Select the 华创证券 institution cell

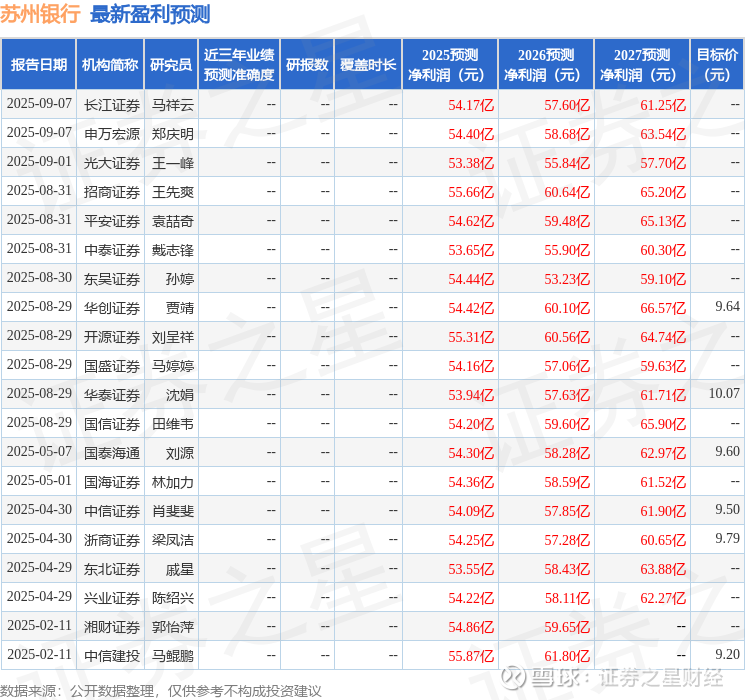tap(112, 308)
